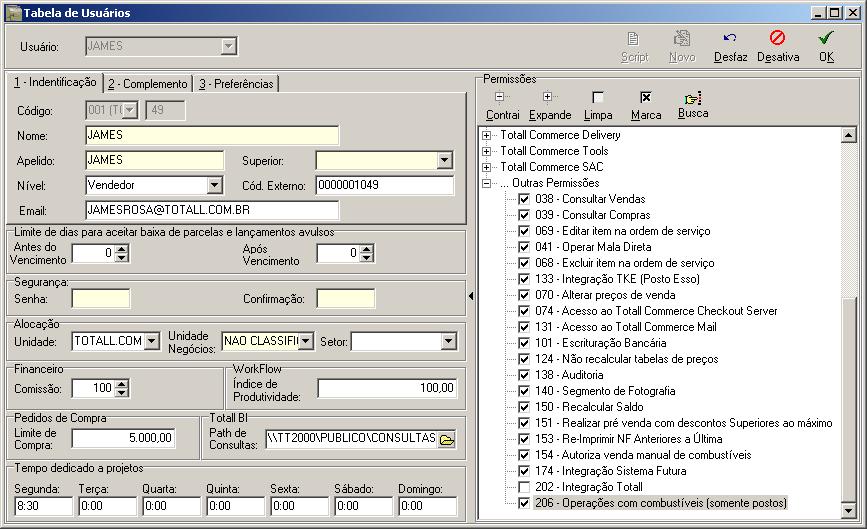The height and width of the screenshot is (529, 867).
Task: Open the Setor dropdown
Action: click(x=448, y=341)
